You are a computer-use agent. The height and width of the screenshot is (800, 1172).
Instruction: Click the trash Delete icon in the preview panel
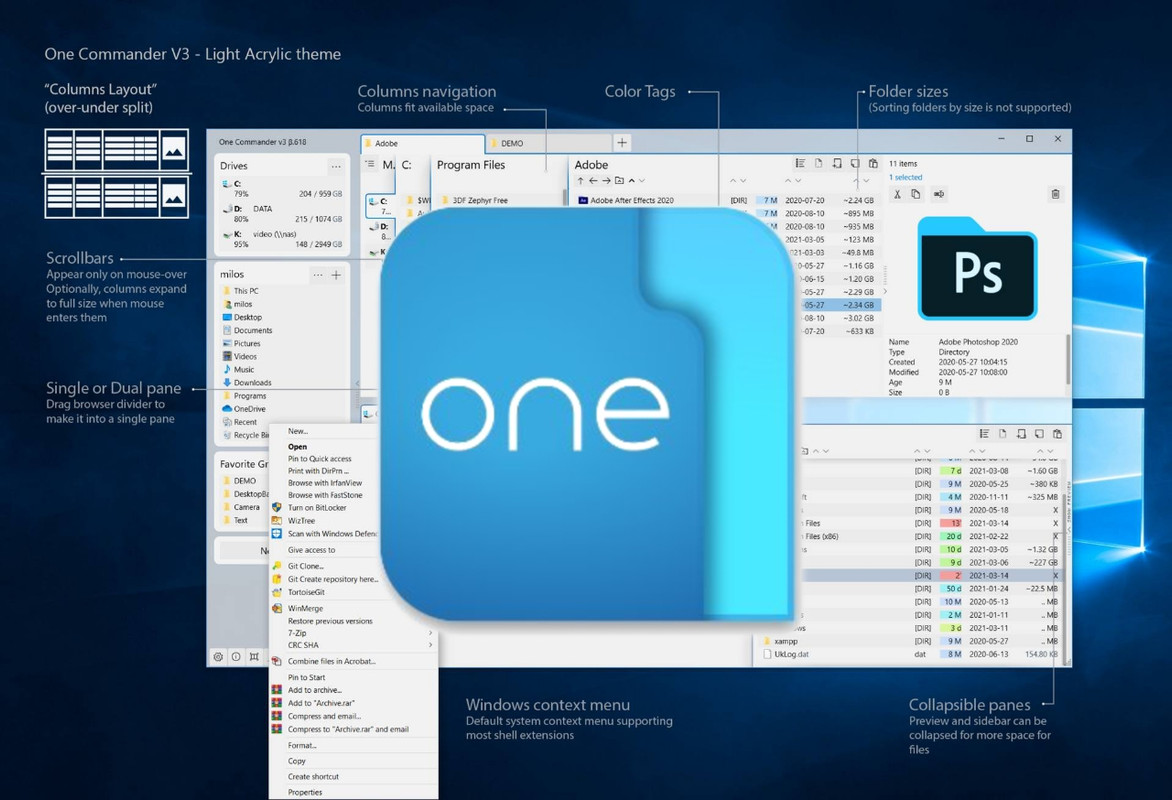1055,194
